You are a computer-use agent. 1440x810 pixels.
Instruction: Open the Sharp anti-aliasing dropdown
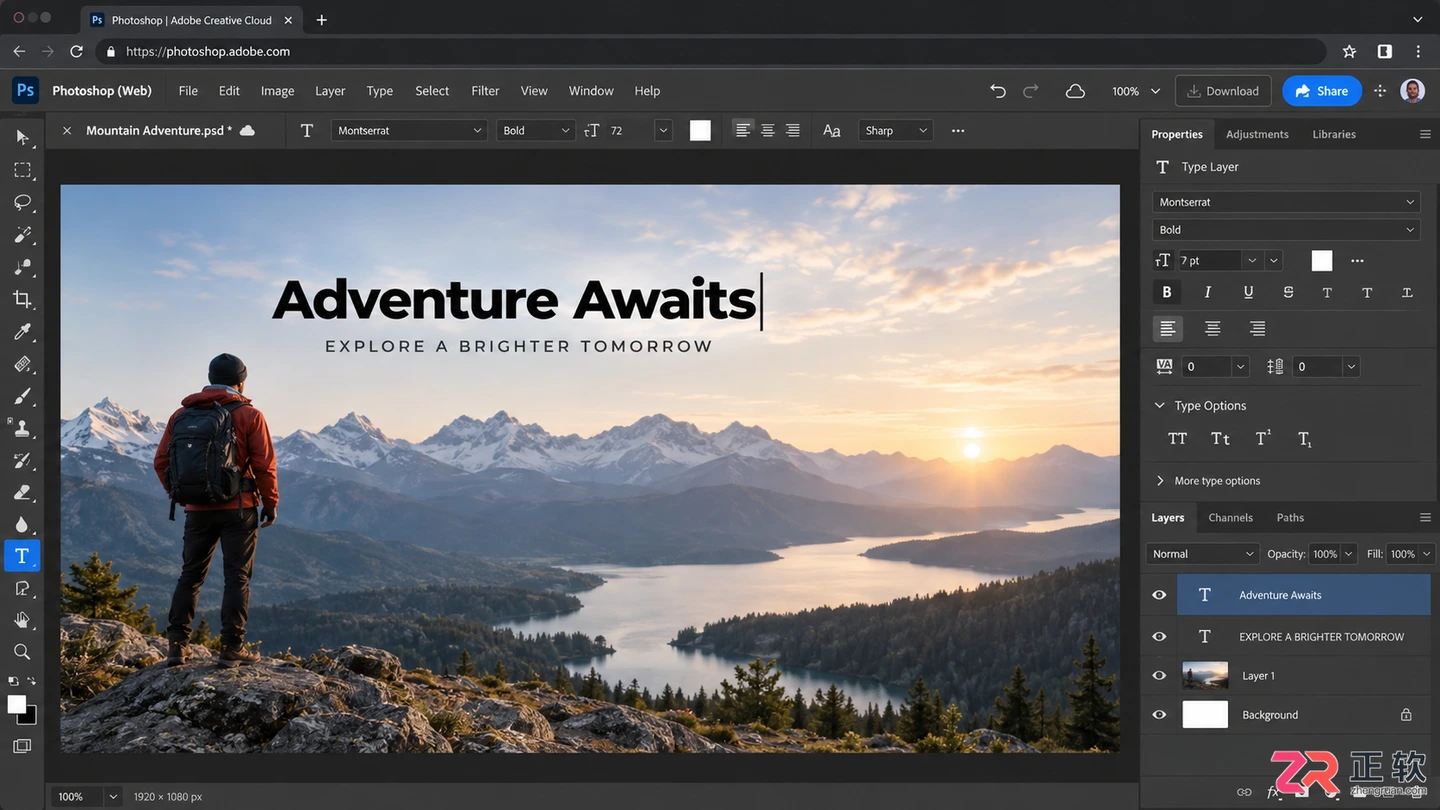pos(896,130)
